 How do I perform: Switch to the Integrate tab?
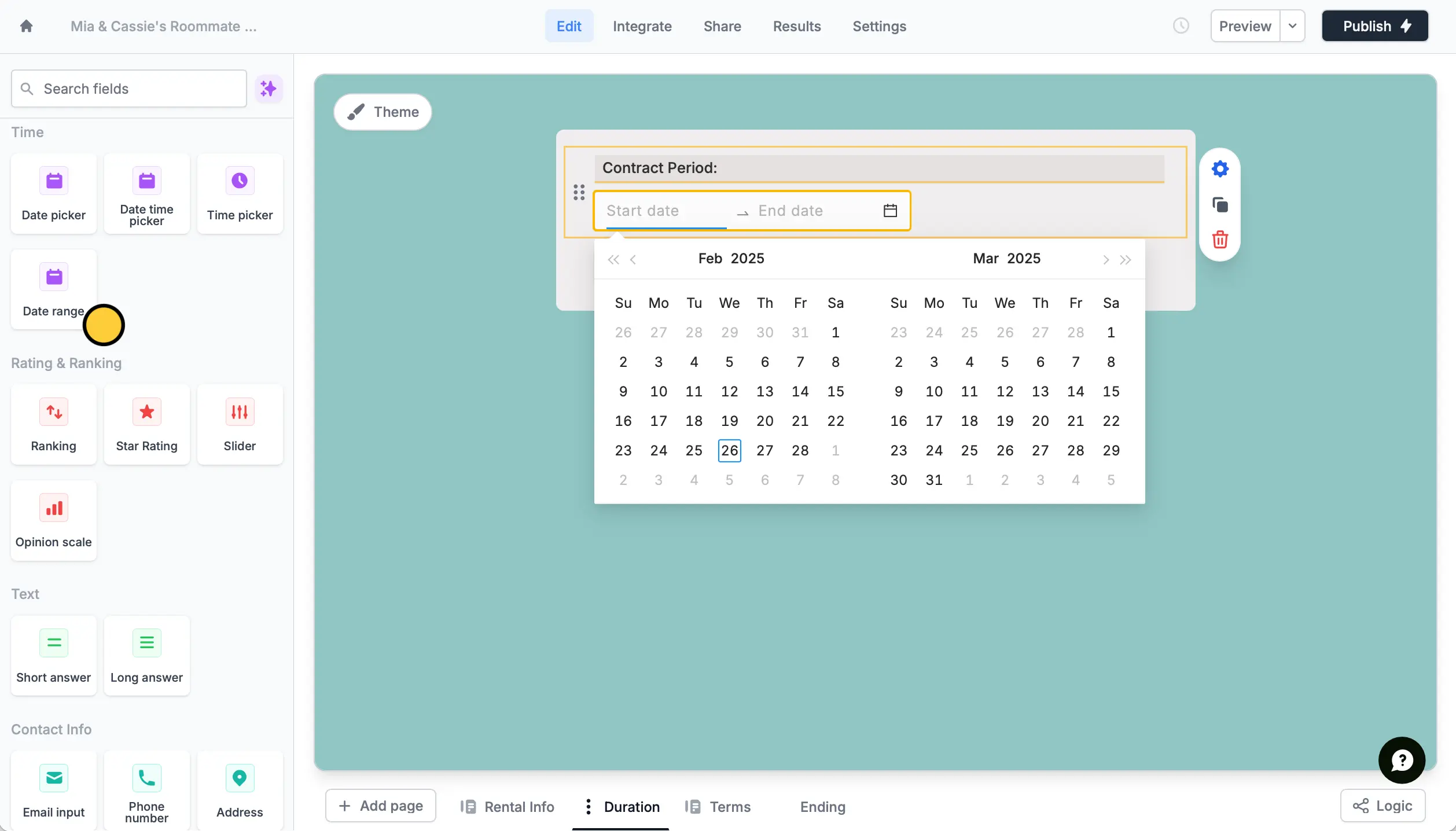(x=642, y=26)
